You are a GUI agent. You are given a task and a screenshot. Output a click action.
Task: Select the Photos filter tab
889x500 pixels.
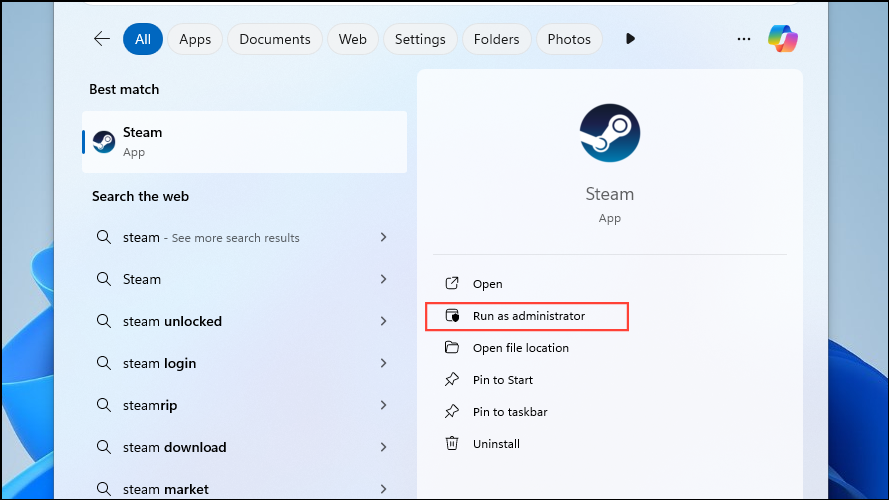(569, 39)
